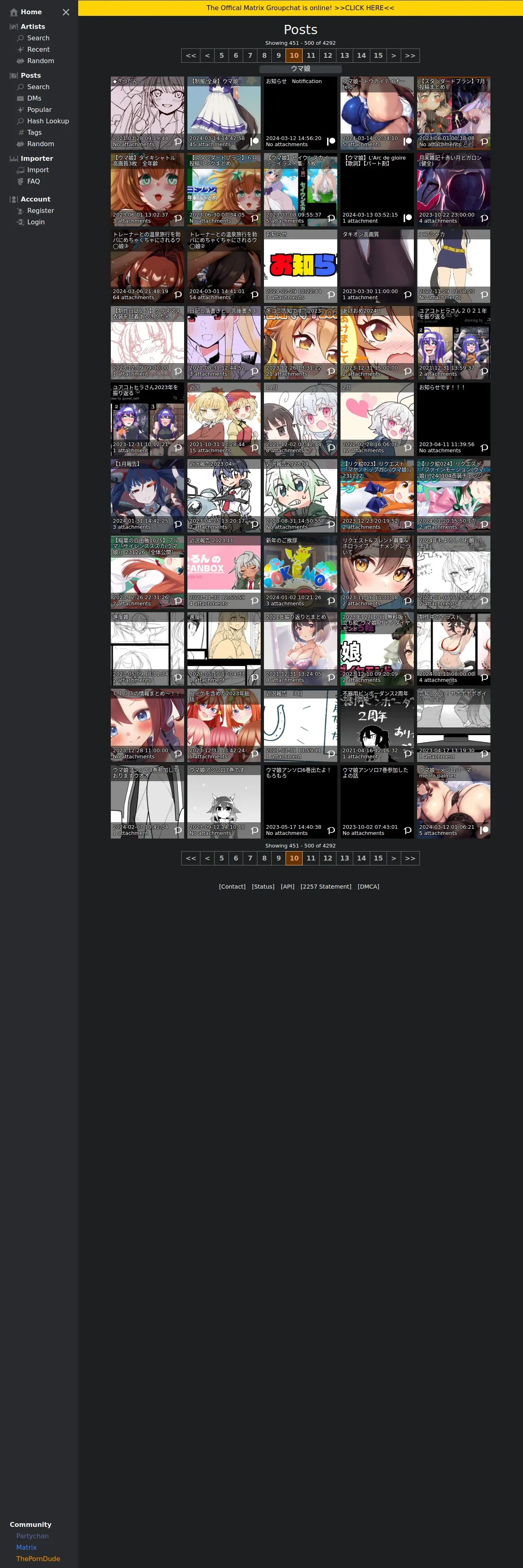The image size is (523, 1568).
Task: Click the Artists section icon
Action: tap(13, 27)
